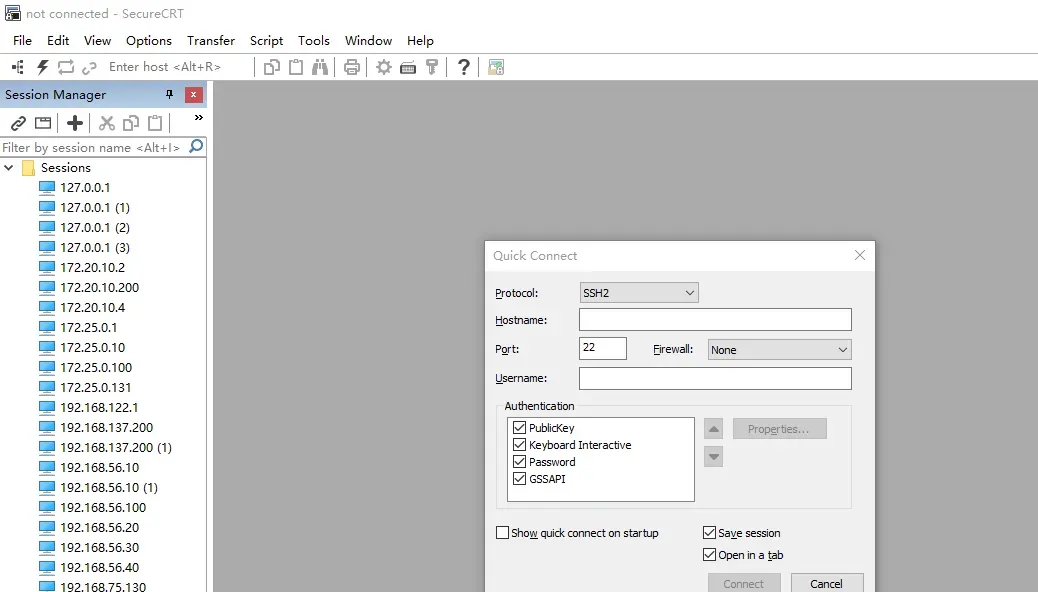Toggle Password authentication checkbox

point(520,462)
